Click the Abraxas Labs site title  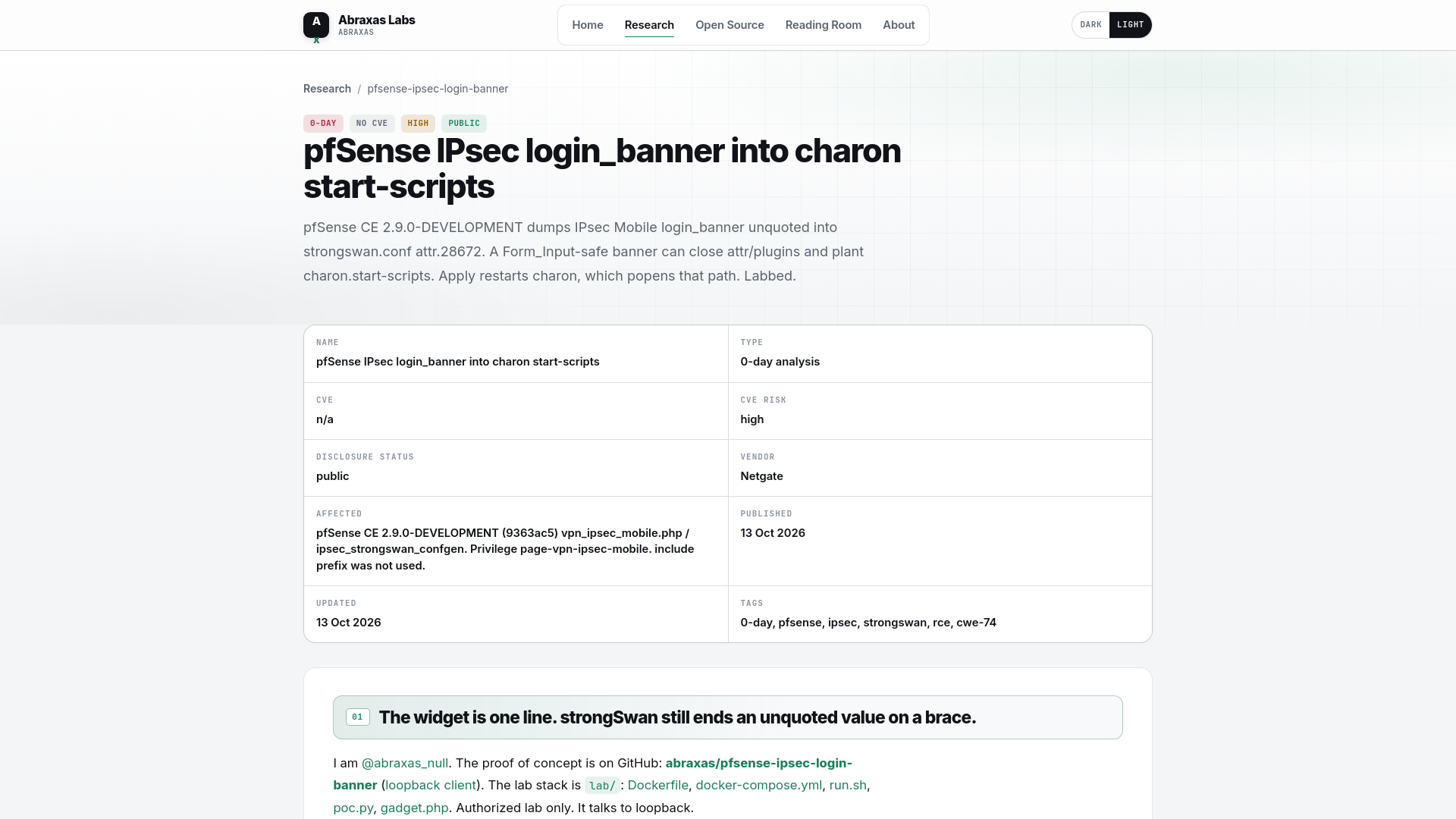click(376, 20)
